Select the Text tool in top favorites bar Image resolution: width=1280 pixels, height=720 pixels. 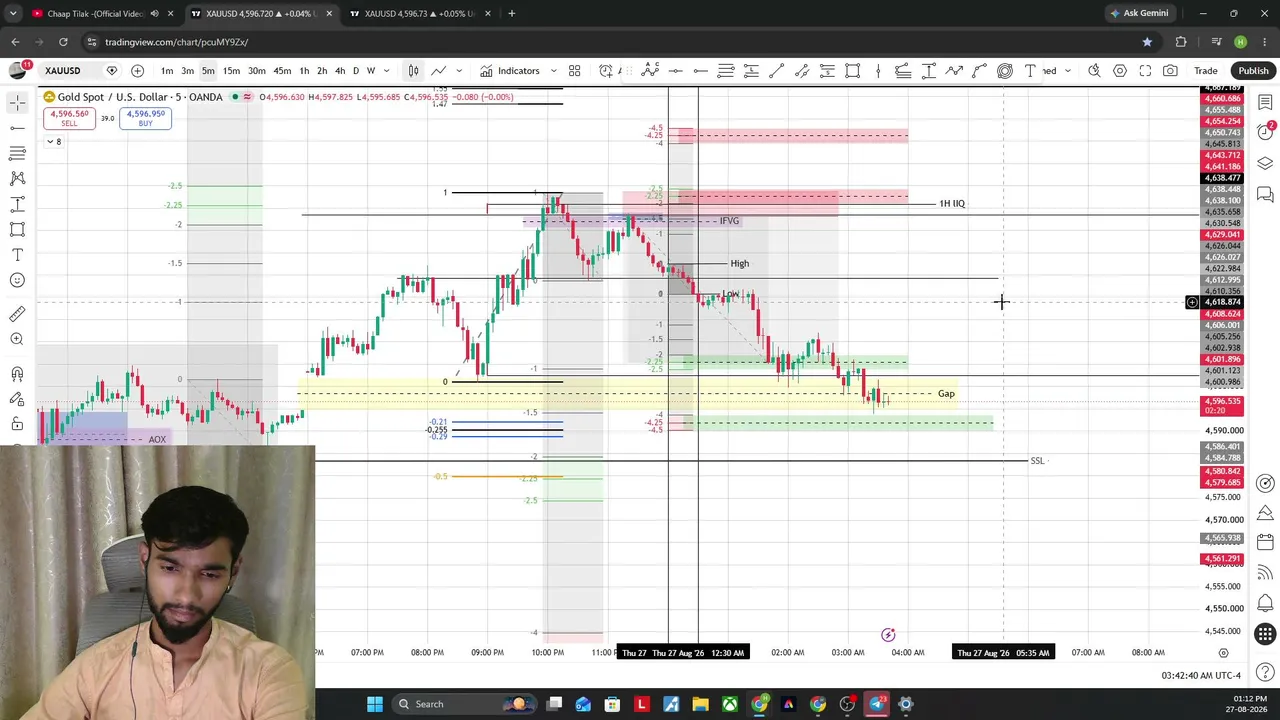[1030, 71]
